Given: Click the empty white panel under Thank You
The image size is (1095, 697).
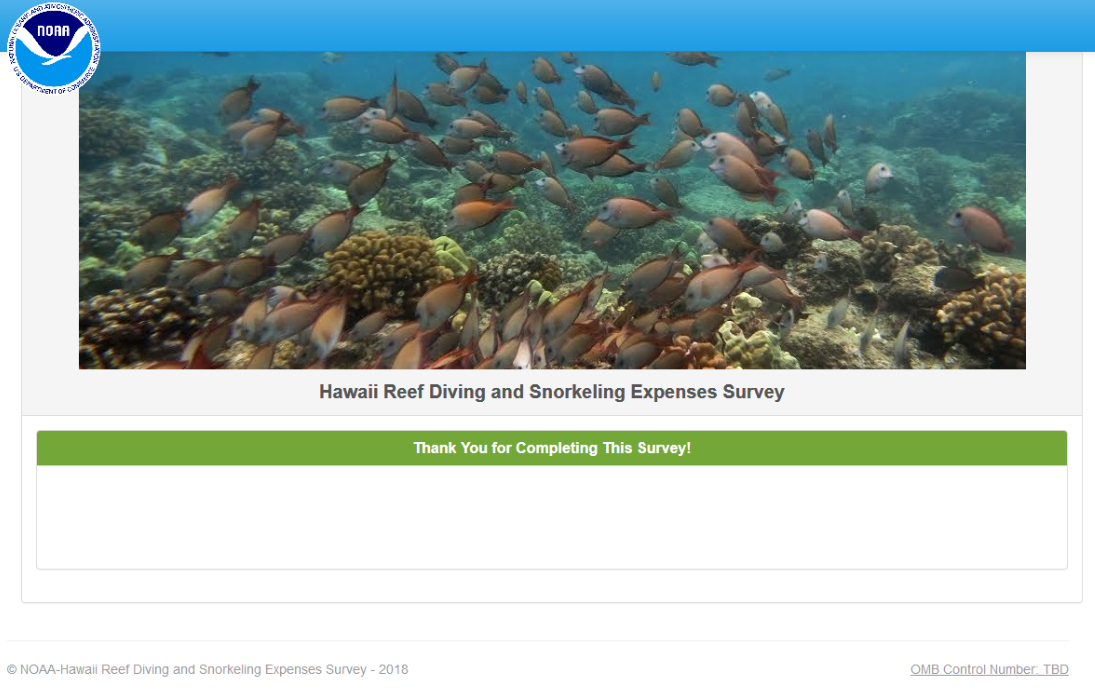Looking at the screenshot, I should tap(552, 517).
